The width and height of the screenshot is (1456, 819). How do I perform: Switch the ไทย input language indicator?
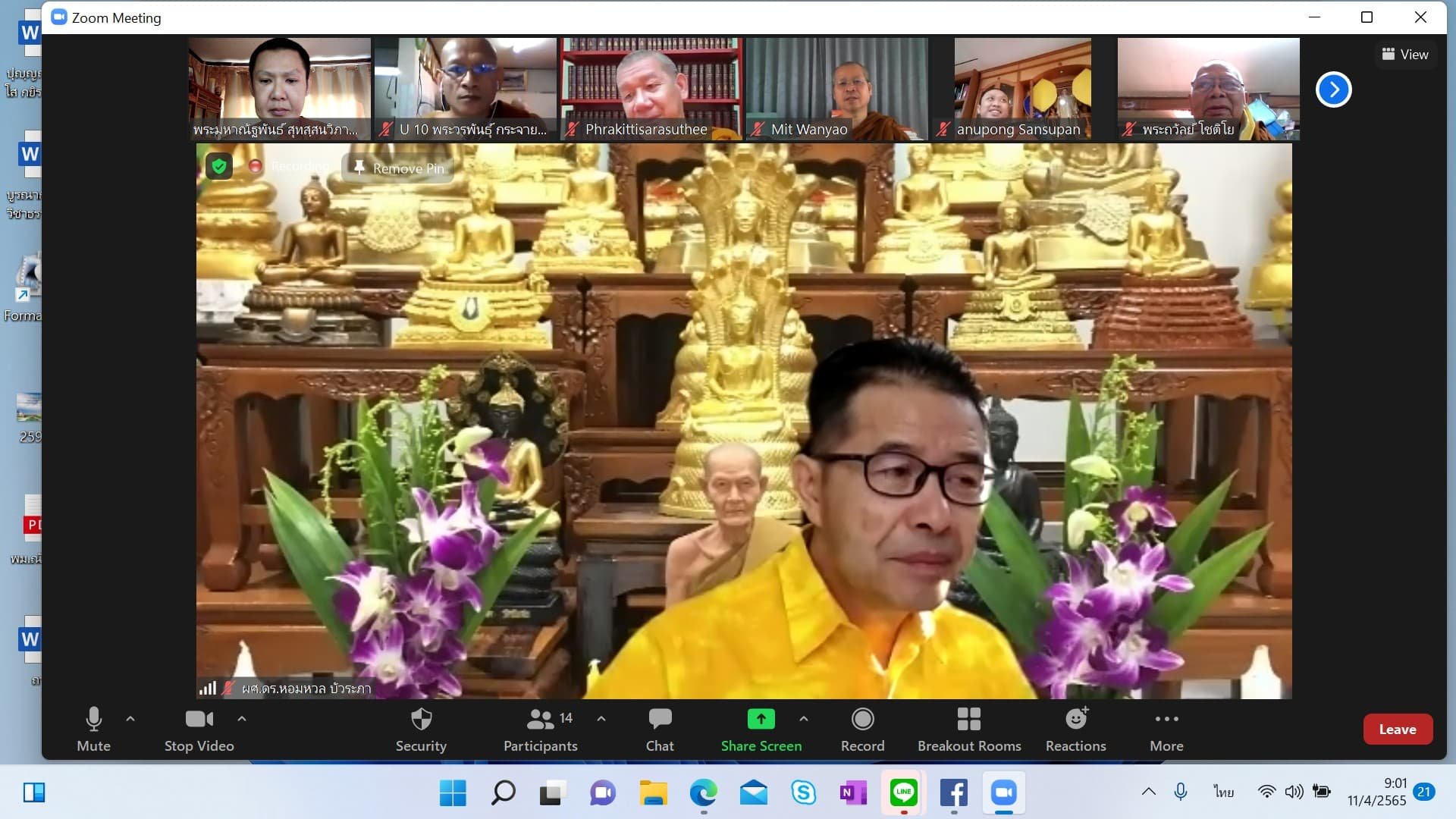[x=1222, y=792]
